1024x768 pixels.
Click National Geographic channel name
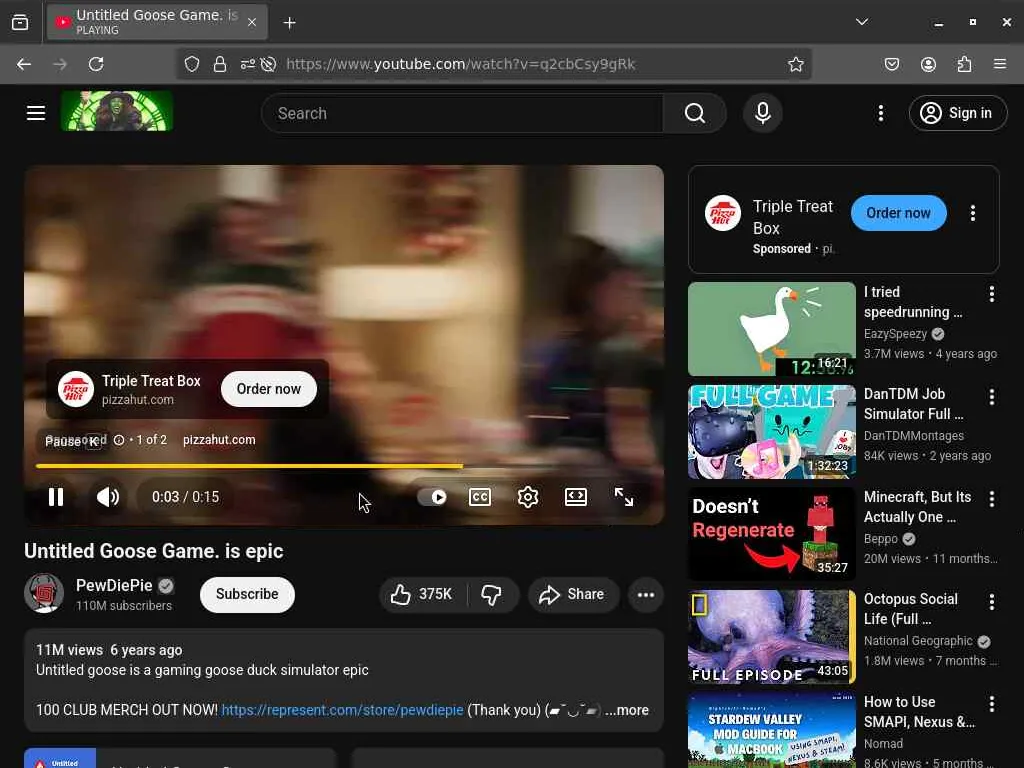tap(918, 641)
